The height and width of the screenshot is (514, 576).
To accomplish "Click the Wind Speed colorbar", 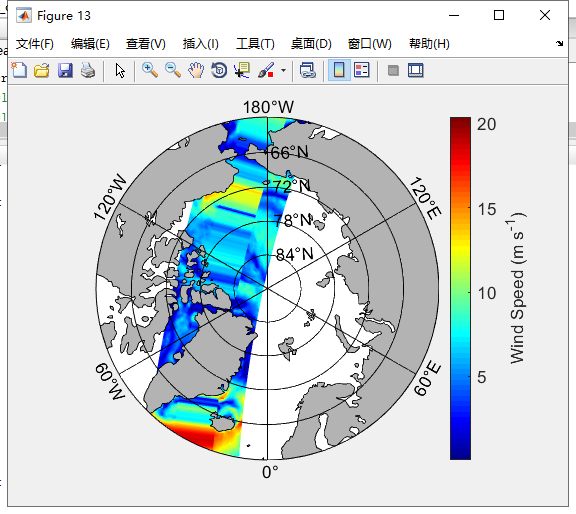I will 460,288.
